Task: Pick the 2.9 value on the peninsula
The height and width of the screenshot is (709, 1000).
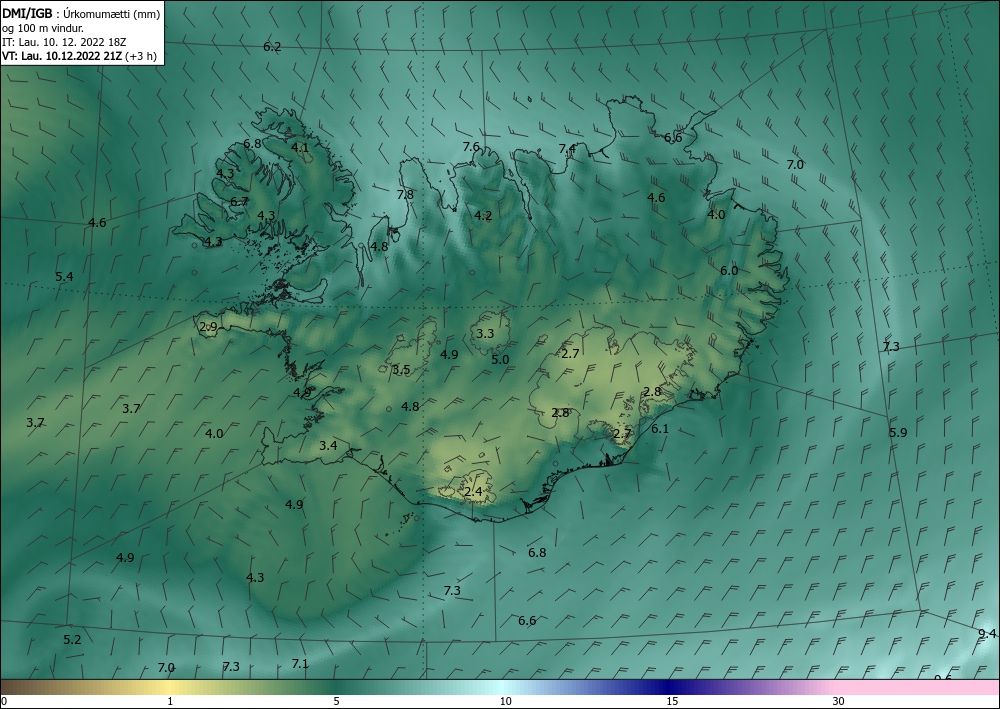Action: (x=209, y=327)
